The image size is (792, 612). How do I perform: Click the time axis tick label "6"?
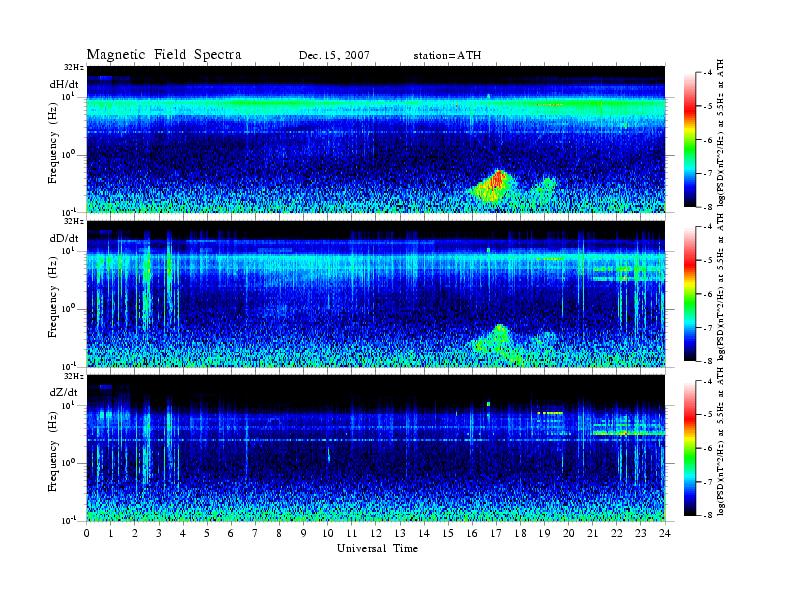(x=231, y=533)
